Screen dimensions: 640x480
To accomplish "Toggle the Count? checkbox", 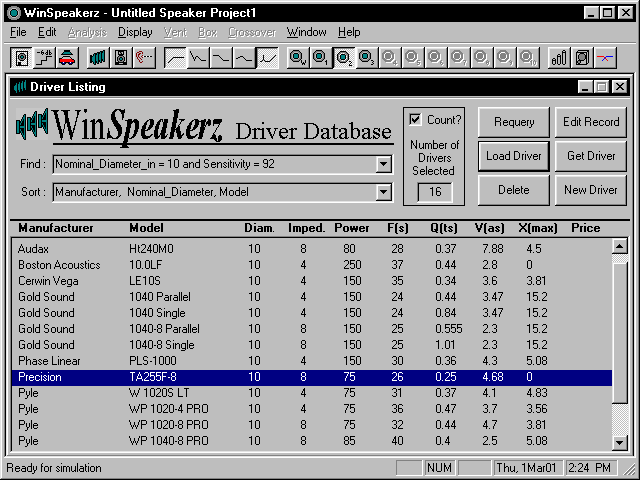I will point(415,120).
